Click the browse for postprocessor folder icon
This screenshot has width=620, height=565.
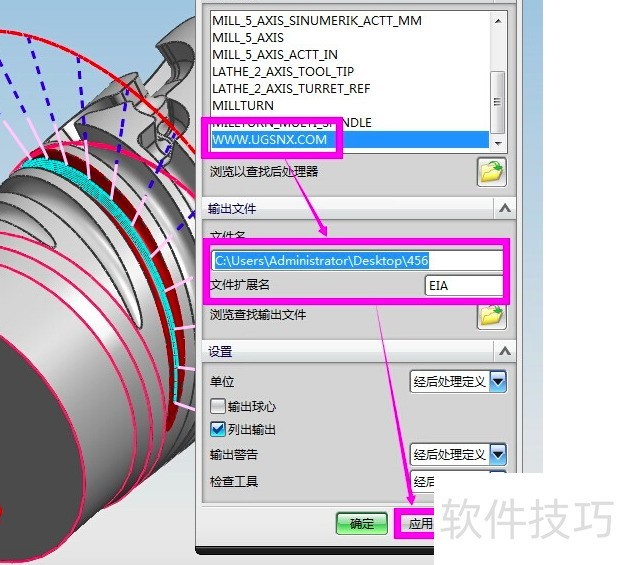click(491, 172)
